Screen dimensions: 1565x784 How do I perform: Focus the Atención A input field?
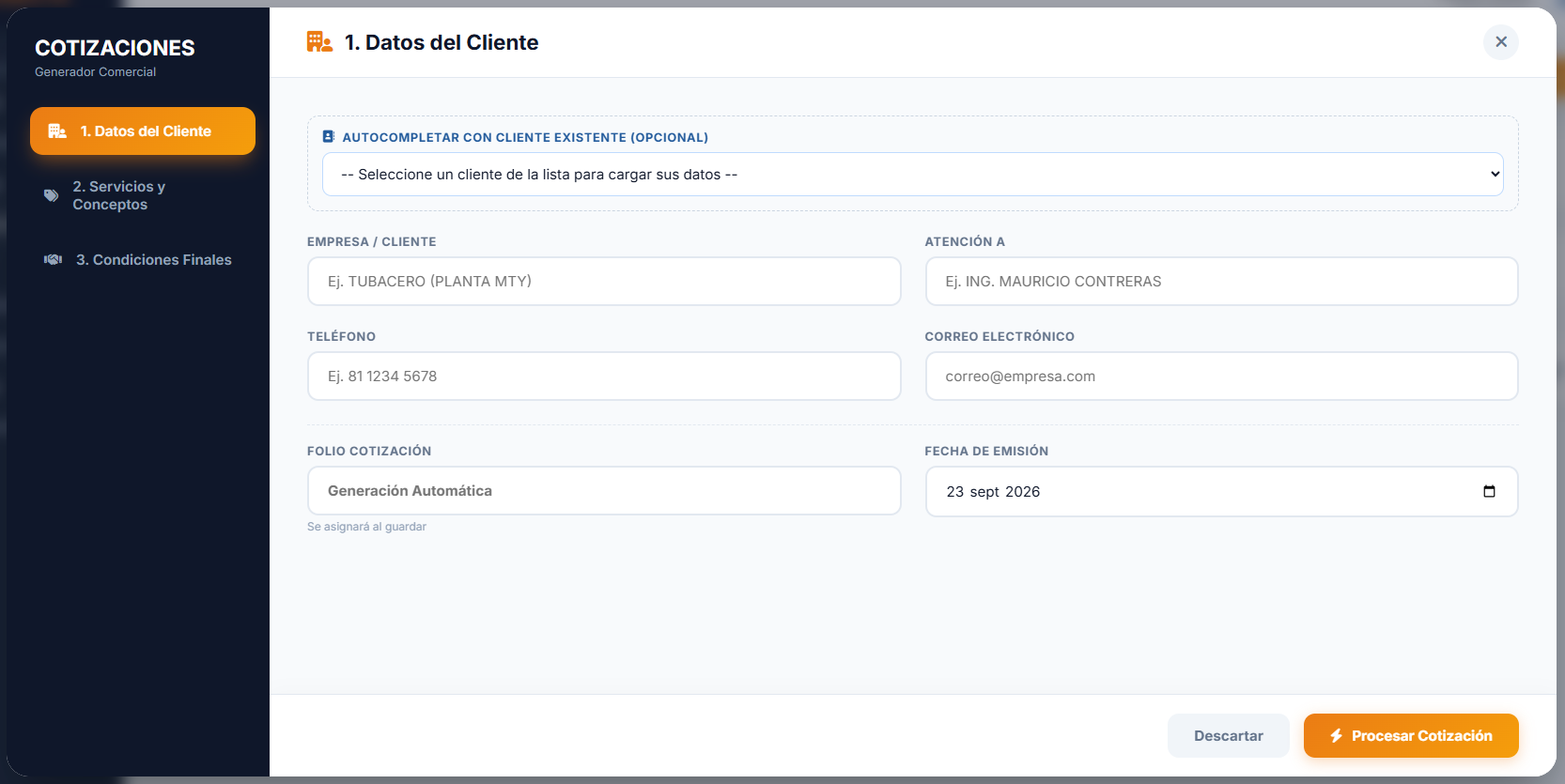point(1221,282)
